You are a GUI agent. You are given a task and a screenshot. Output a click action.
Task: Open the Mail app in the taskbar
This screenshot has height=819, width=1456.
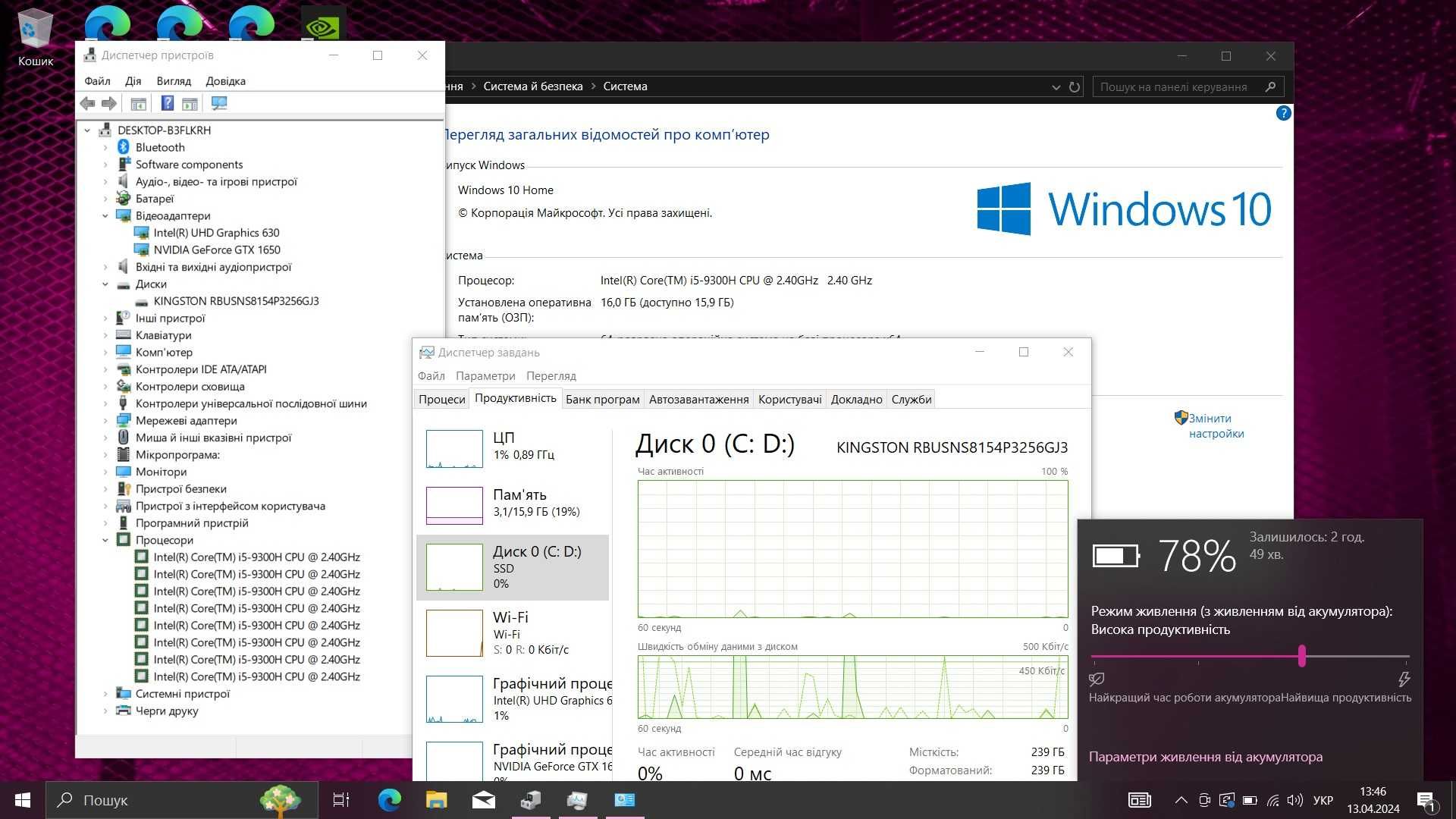484,800
